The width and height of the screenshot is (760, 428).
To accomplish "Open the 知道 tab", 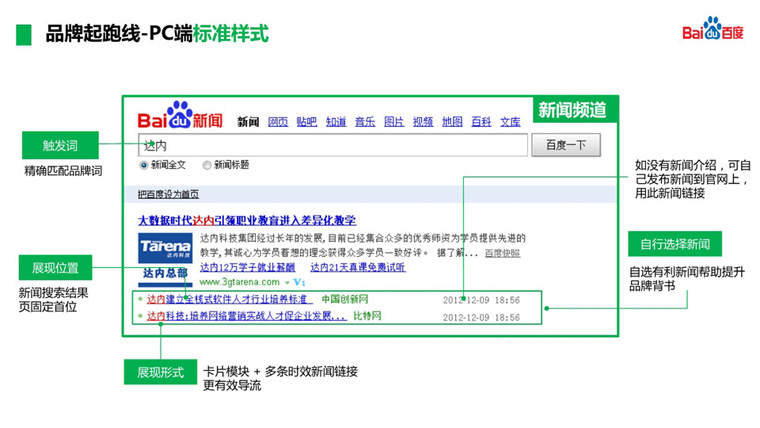I will [336, 122].
